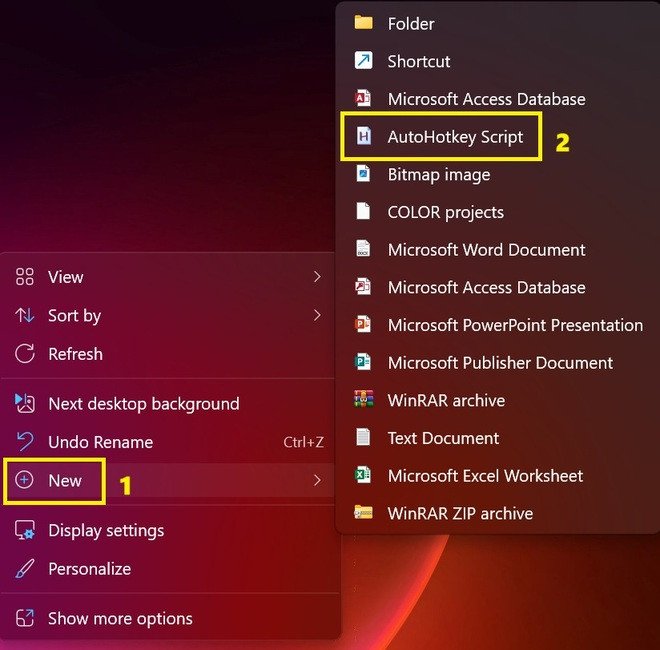660x650 pixels.
Task: Click Show more options
Action: [x=168, y=618]
